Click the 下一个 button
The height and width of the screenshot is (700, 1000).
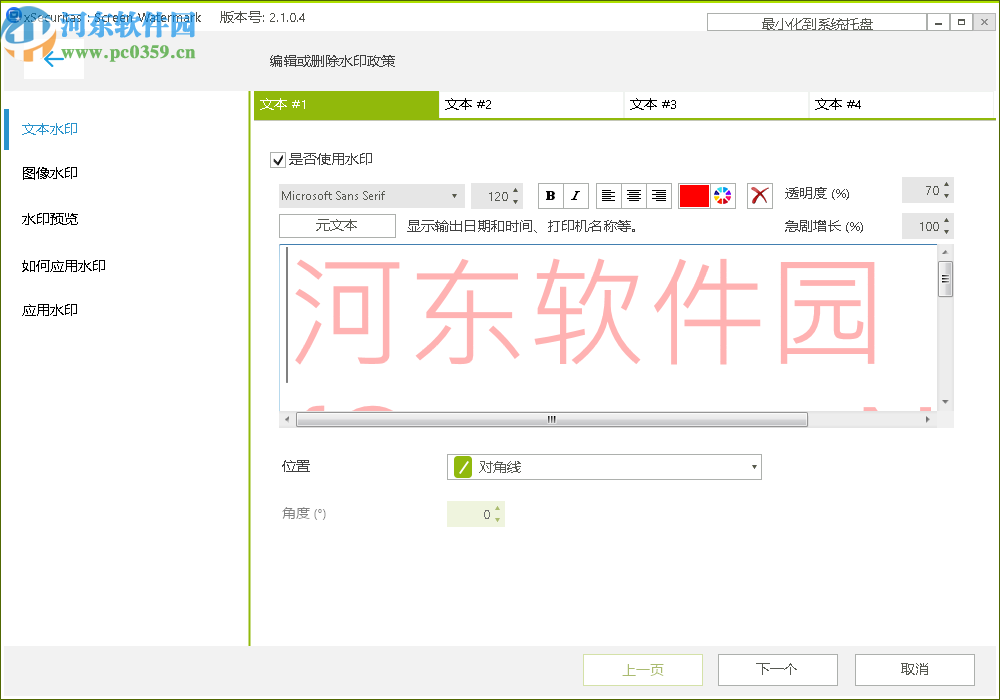coord(777,669)
